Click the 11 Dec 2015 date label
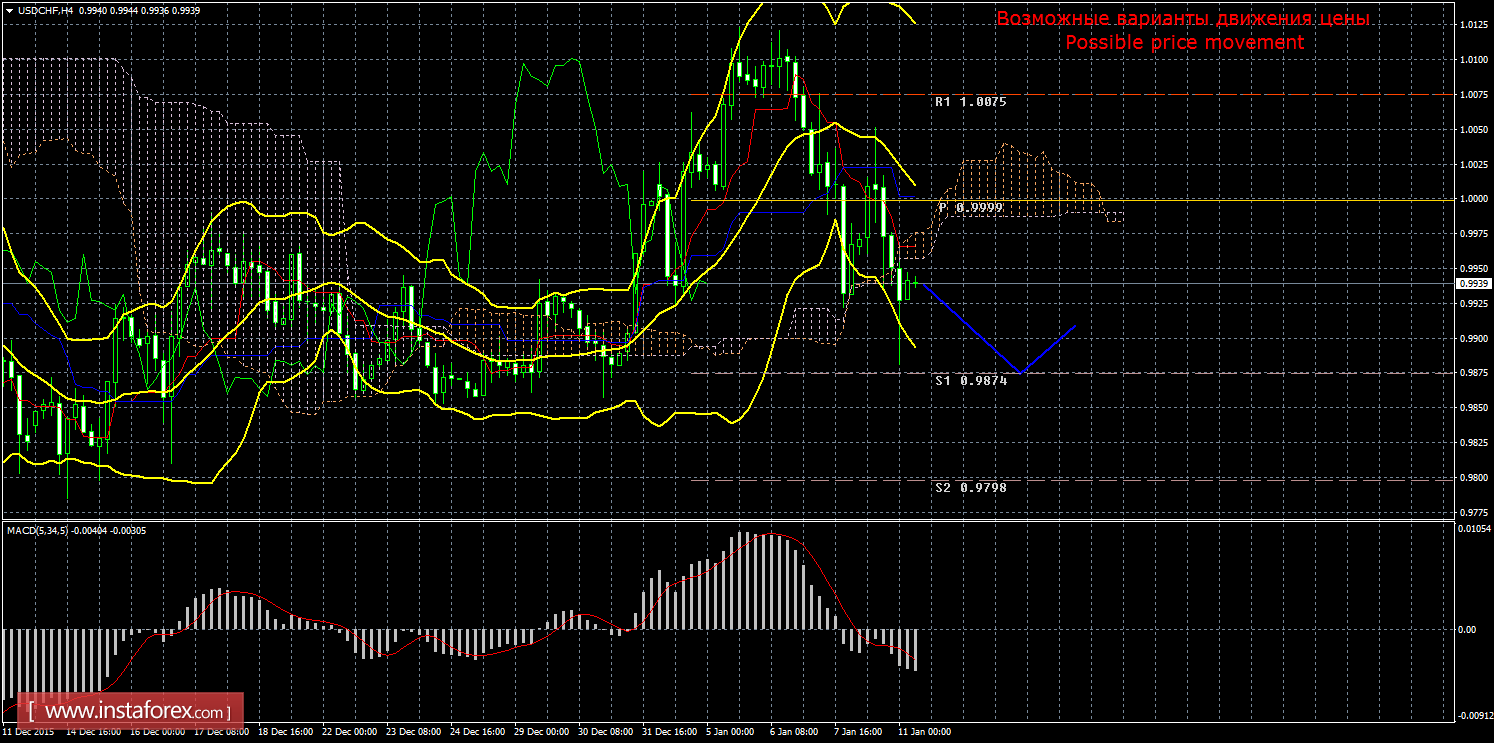Screen dimensions: 1494x743 [26, 732]
